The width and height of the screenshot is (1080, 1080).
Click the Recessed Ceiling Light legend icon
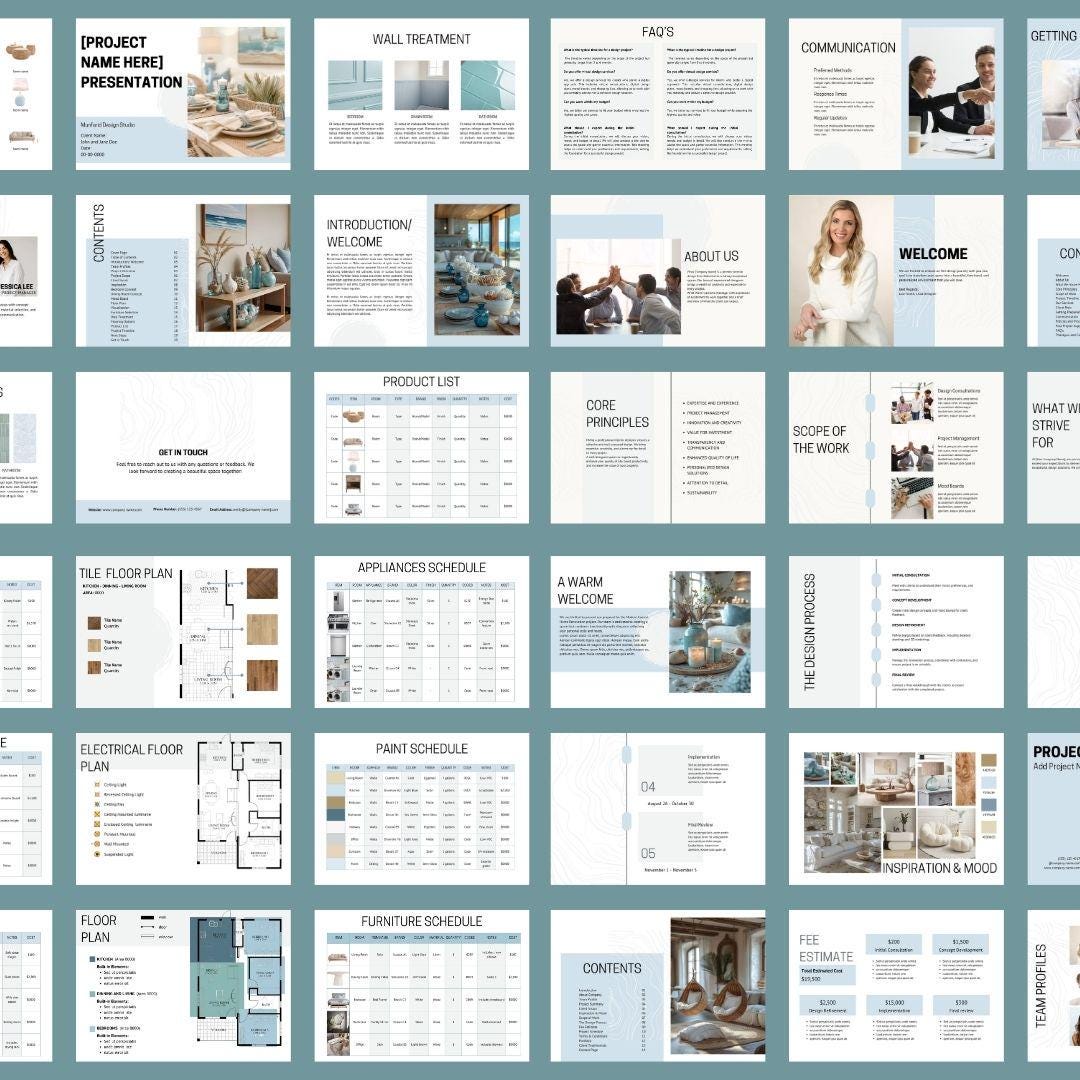(97, 794)
